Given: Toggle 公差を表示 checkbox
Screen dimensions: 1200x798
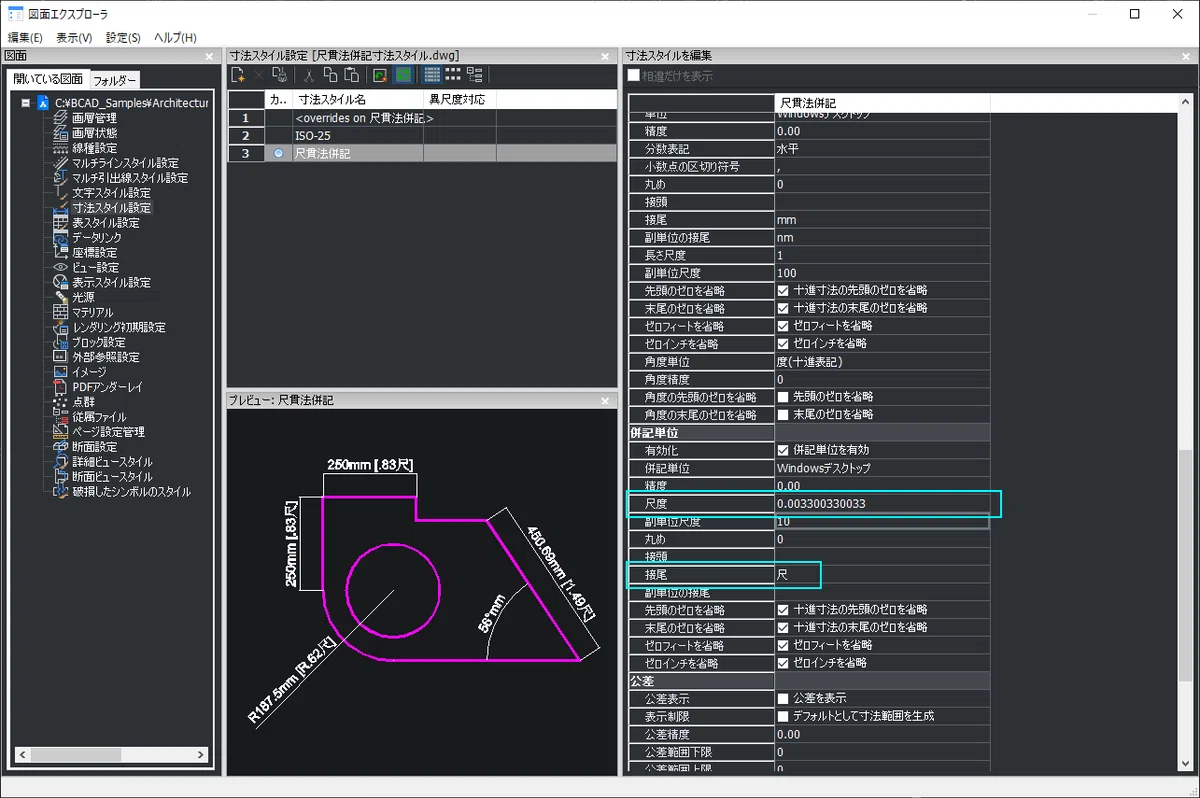Looking at the screenshot, I should click(783, 698).
